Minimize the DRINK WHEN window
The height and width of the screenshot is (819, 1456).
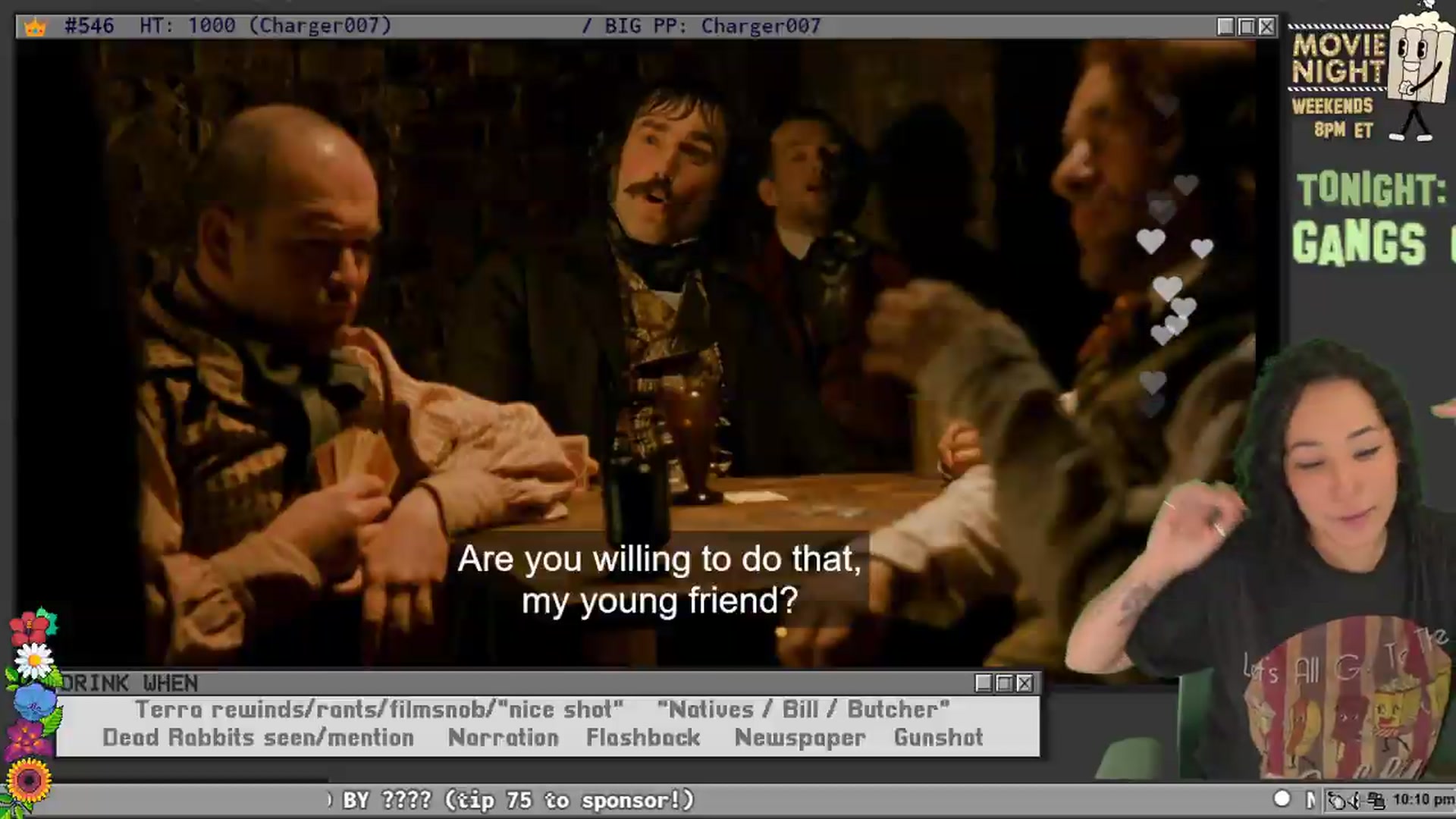pos(984,683)
